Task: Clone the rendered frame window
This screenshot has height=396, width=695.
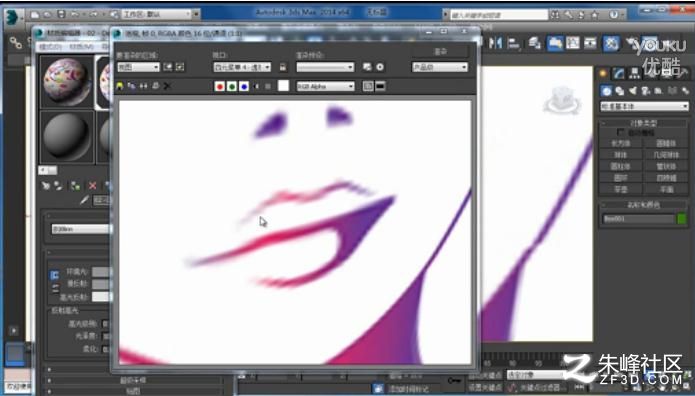Action: pyautogui.click(x=144, y=86)
